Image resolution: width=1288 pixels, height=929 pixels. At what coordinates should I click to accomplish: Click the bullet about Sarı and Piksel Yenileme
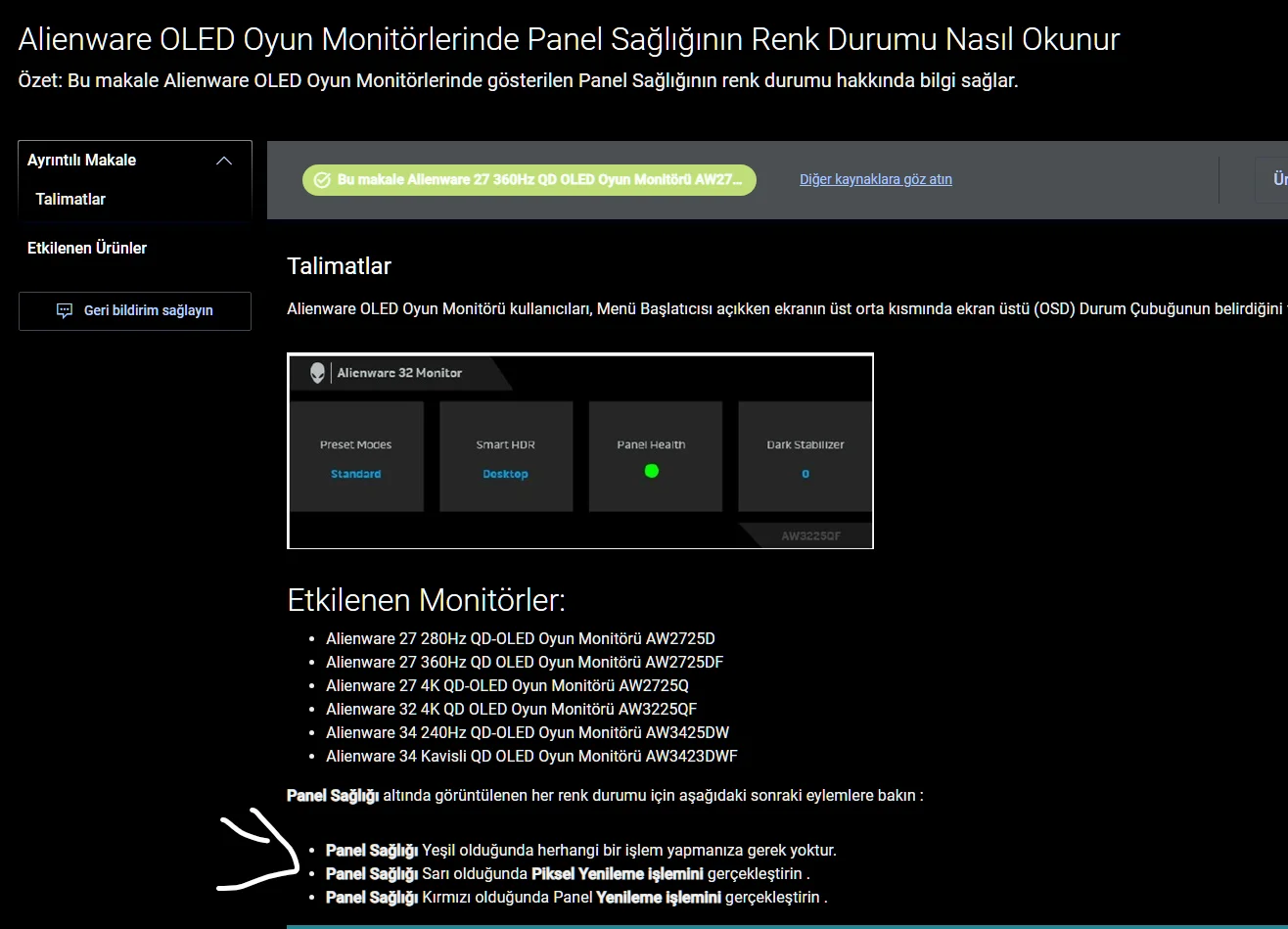point(568,874)
